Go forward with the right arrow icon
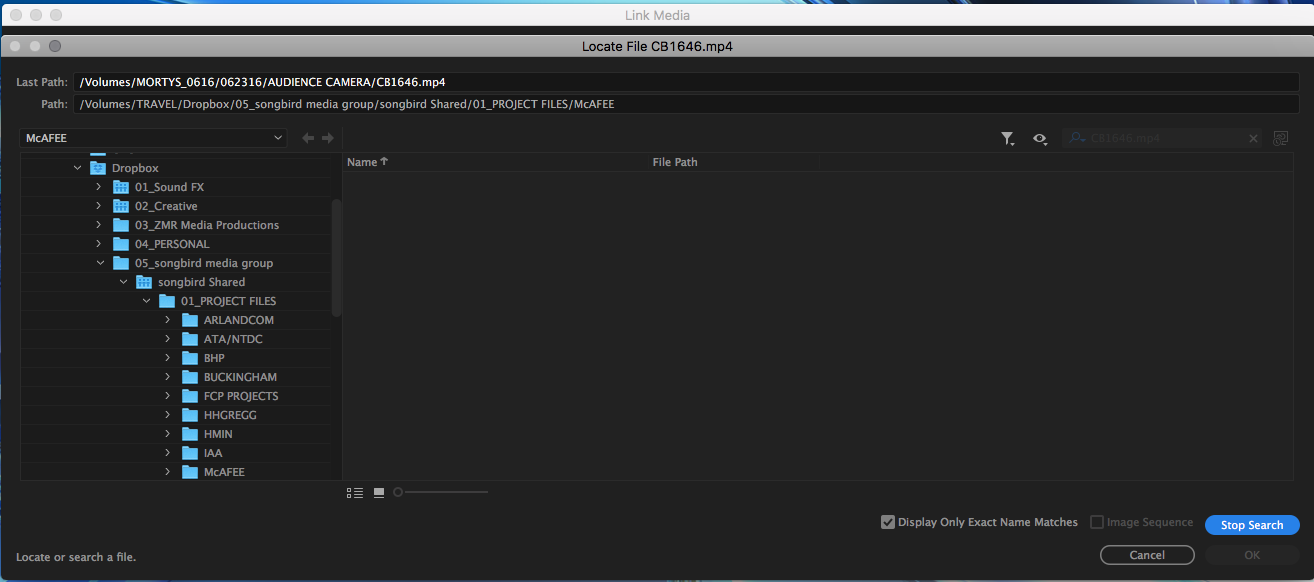The width and height of the screenshot is (1314, 582). point(327,138)
